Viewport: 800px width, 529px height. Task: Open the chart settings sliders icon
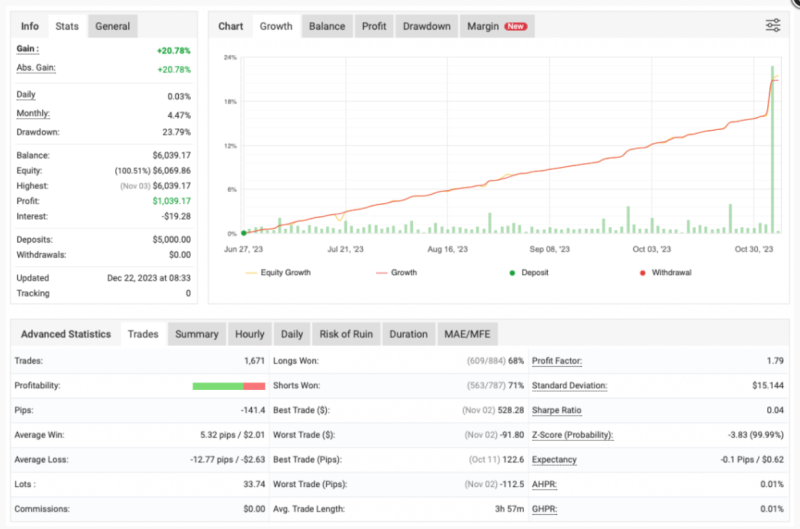773,26
